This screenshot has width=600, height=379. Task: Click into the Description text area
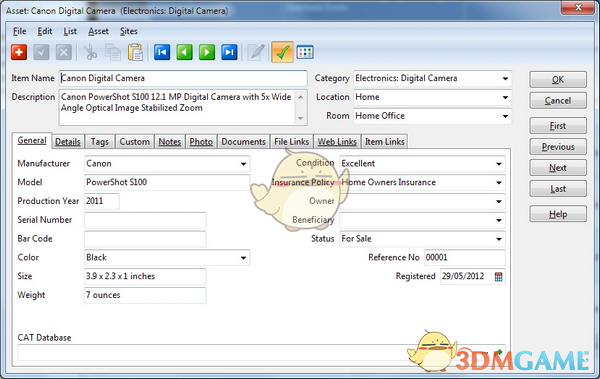tap(178, 107)
